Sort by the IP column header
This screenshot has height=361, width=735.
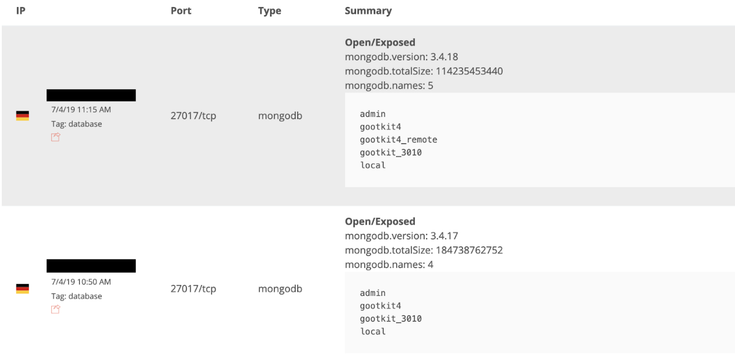click(x=21, y=11)
